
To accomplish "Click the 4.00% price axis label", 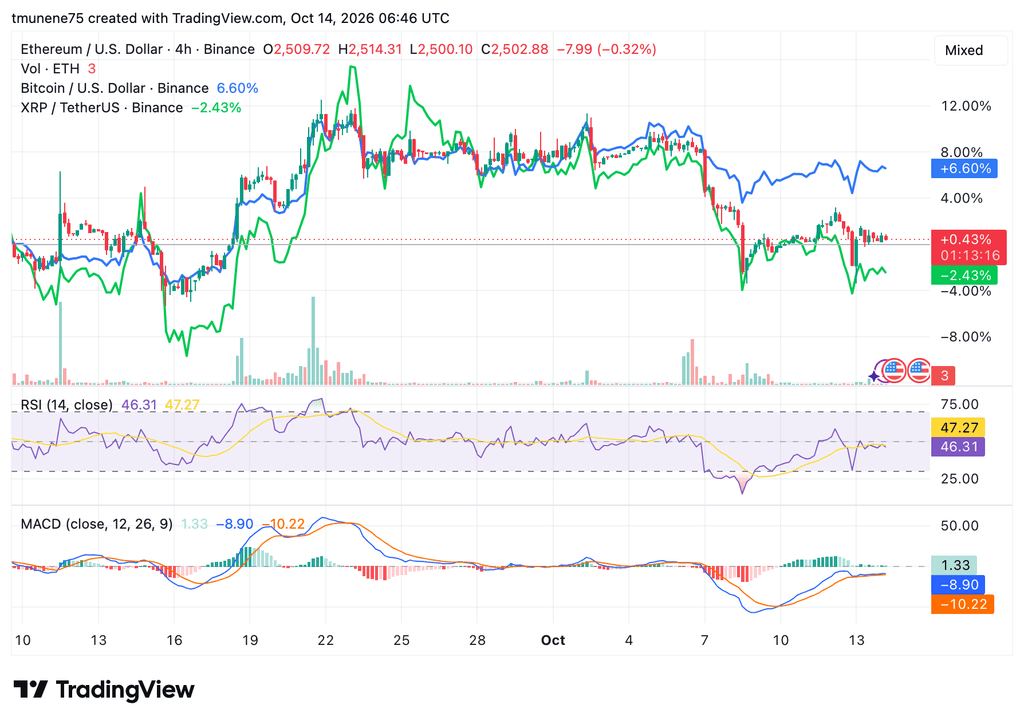I will coord(961,198).
